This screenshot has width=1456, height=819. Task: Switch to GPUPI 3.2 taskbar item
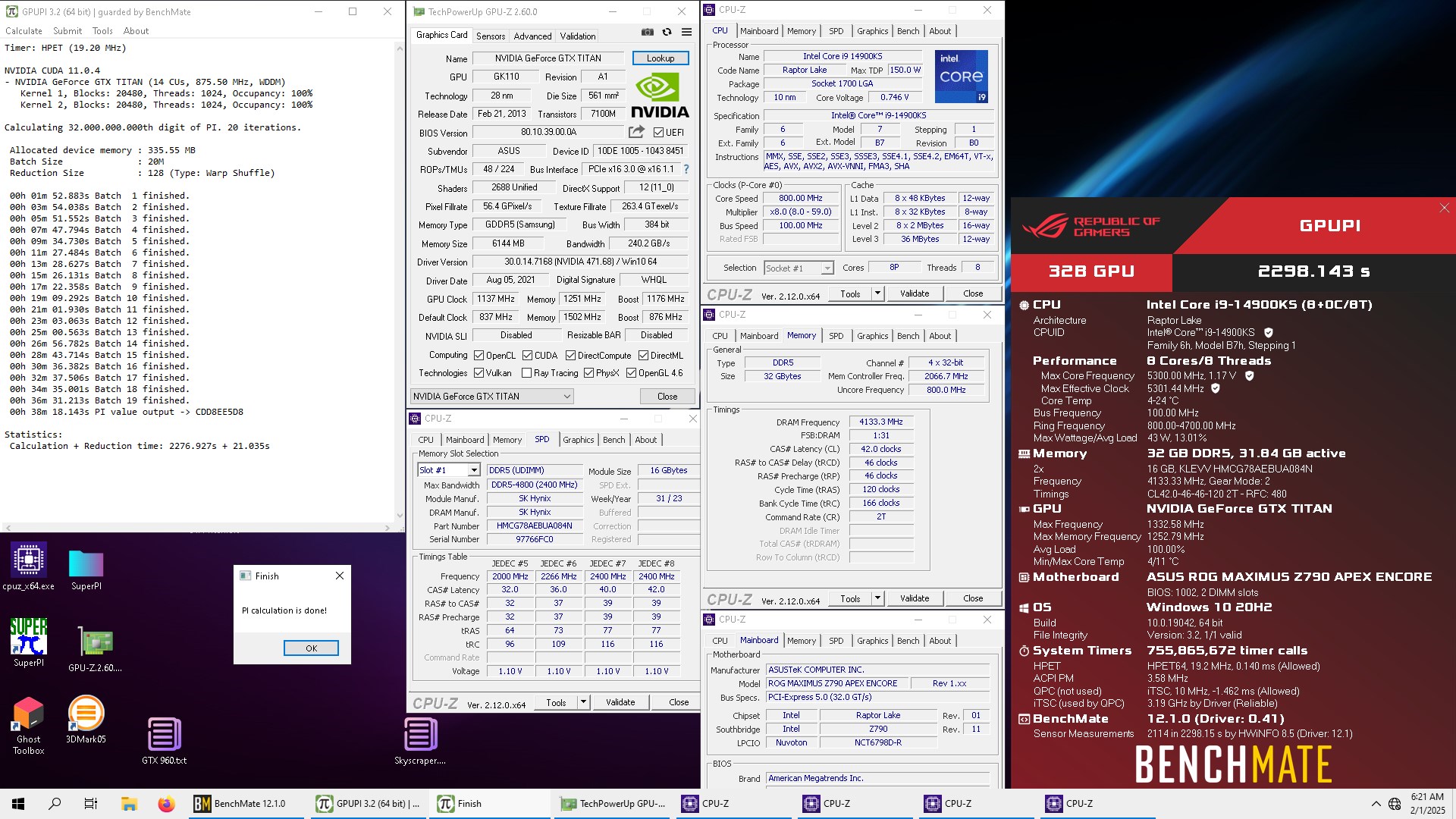(370, 804)
